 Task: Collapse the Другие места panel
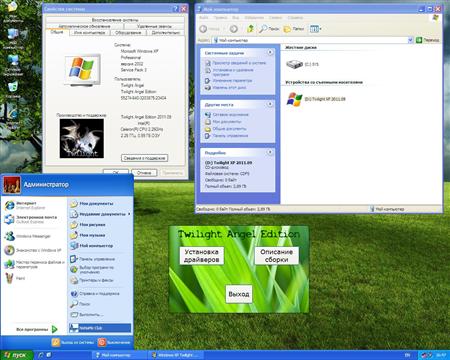[x=270, y=104]
